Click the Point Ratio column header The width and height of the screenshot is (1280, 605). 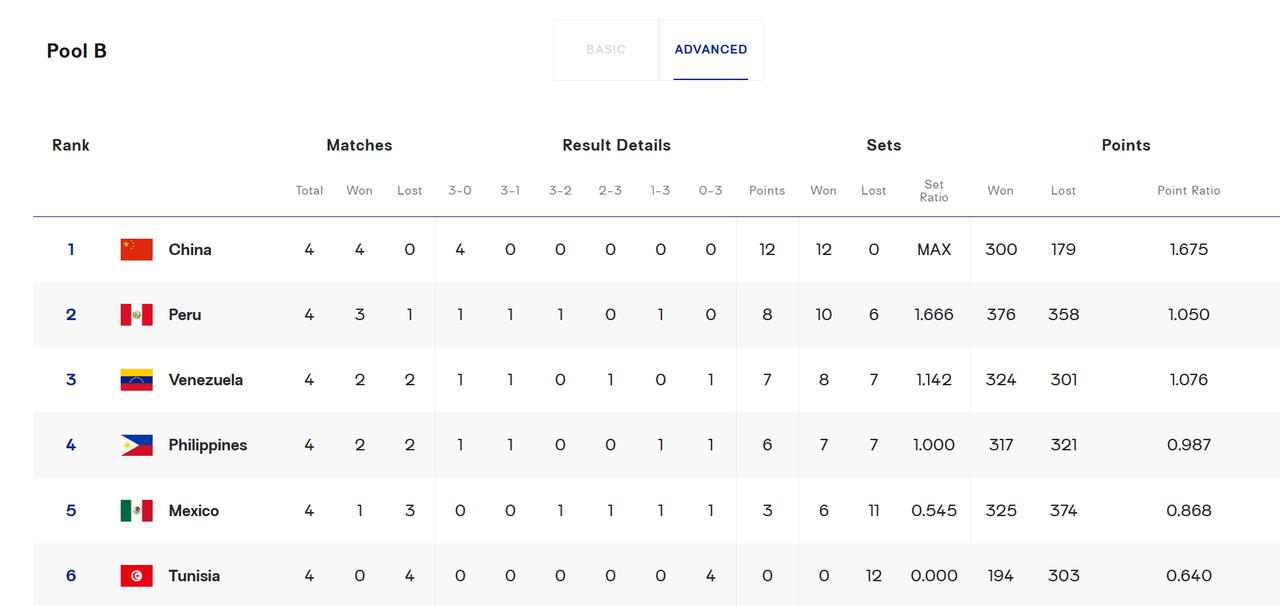[1189, 191]
